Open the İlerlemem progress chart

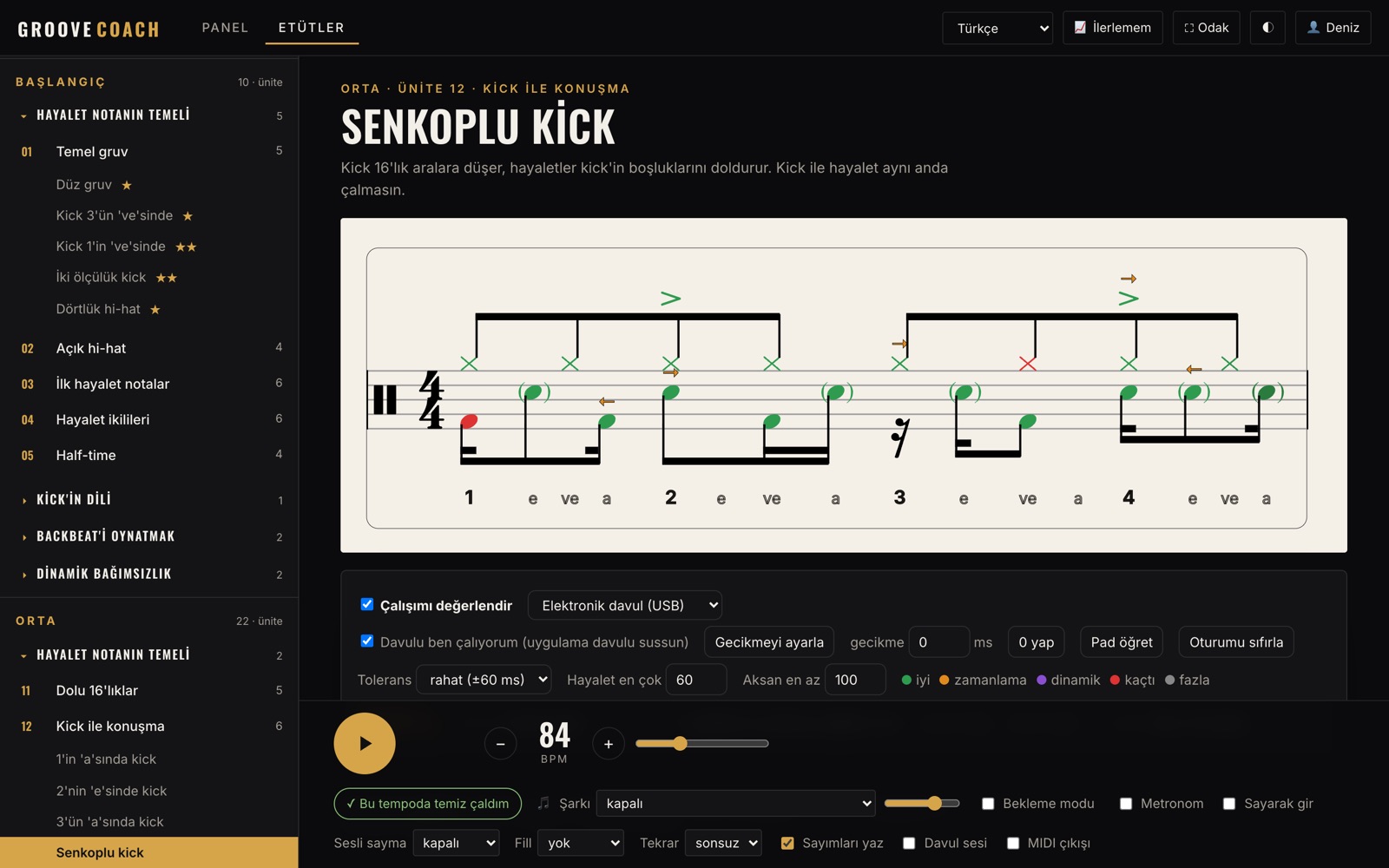click(1112, 28)
